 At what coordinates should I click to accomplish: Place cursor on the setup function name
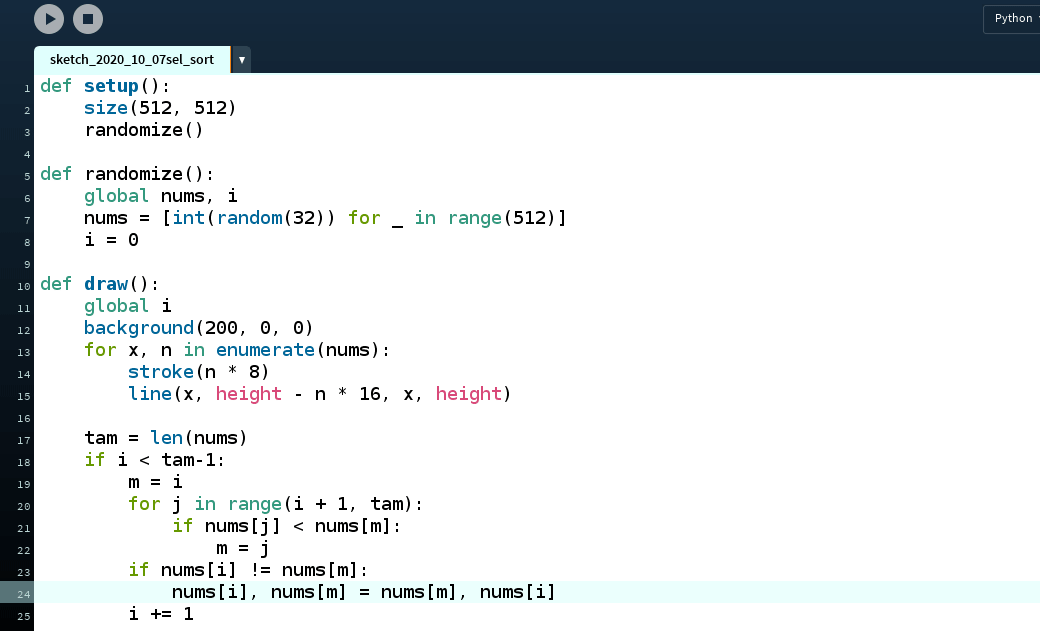[110, 86]
